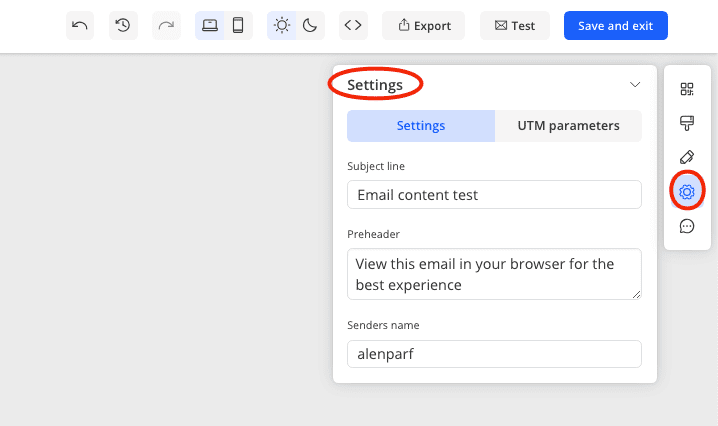Switch to mobile phone preview
The image size is (718, 426).
click(x=238, y=26)
